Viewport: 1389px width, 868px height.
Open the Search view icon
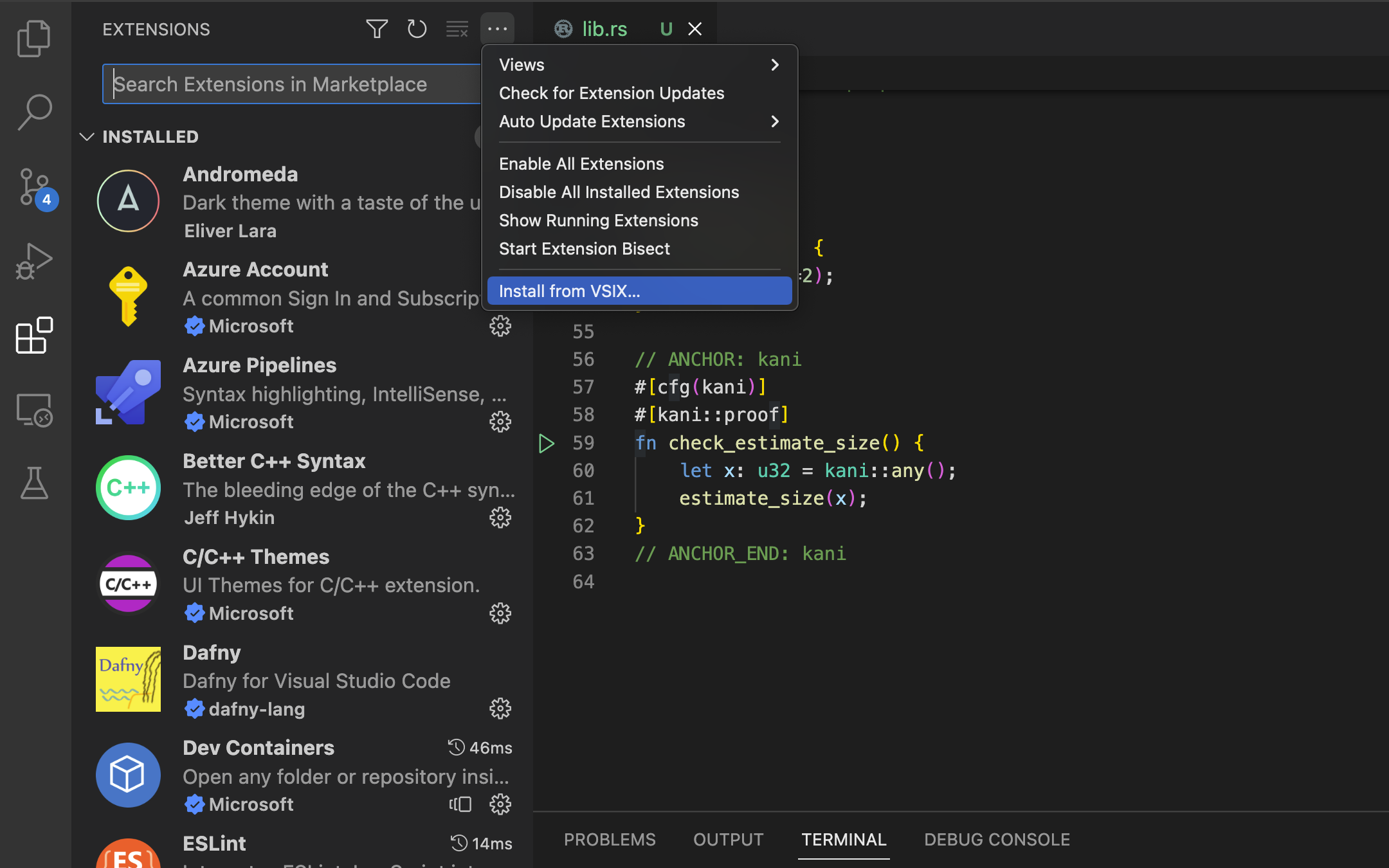pos(33,113)
